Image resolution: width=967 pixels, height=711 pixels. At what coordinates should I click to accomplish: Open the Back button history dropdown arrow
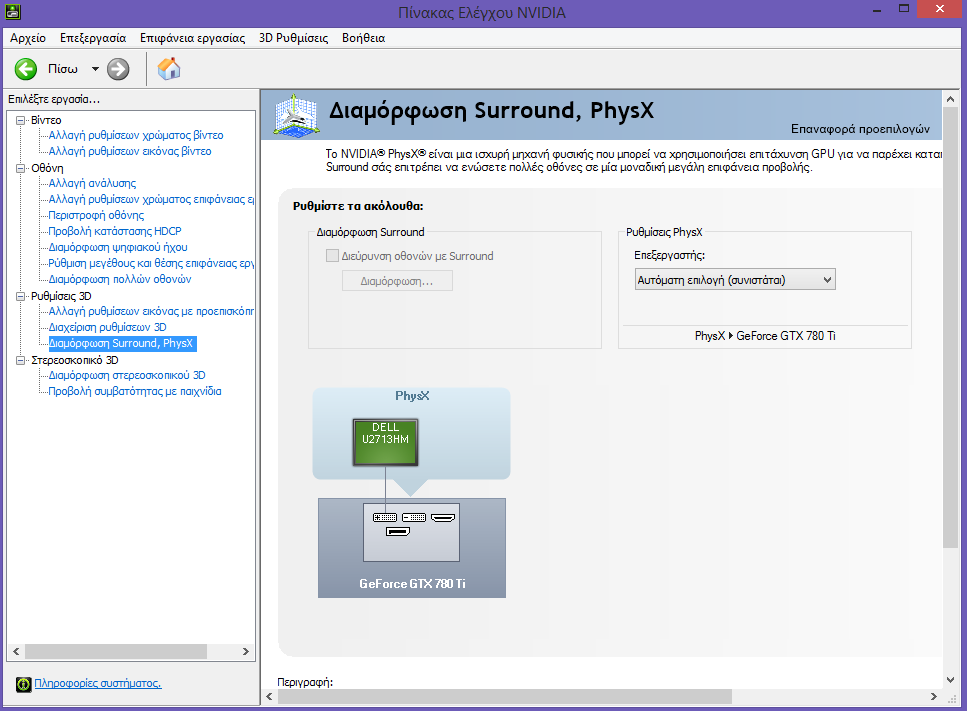[96, 69]
